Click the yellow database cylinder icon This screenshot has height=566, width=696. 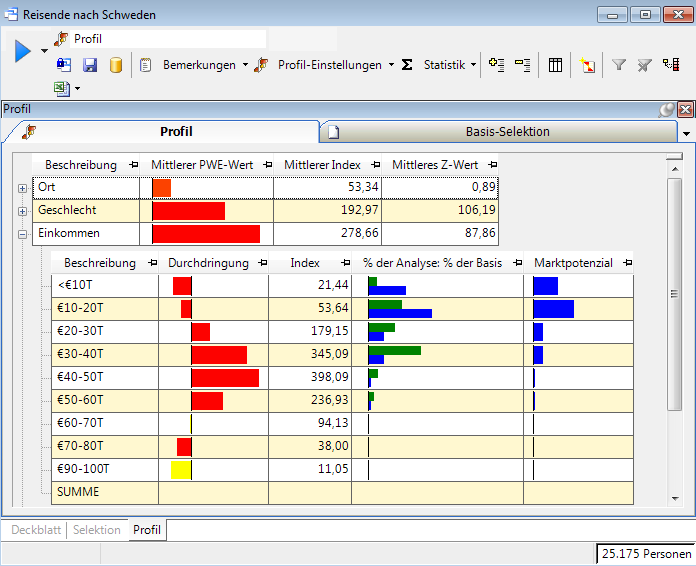point(115,65)
